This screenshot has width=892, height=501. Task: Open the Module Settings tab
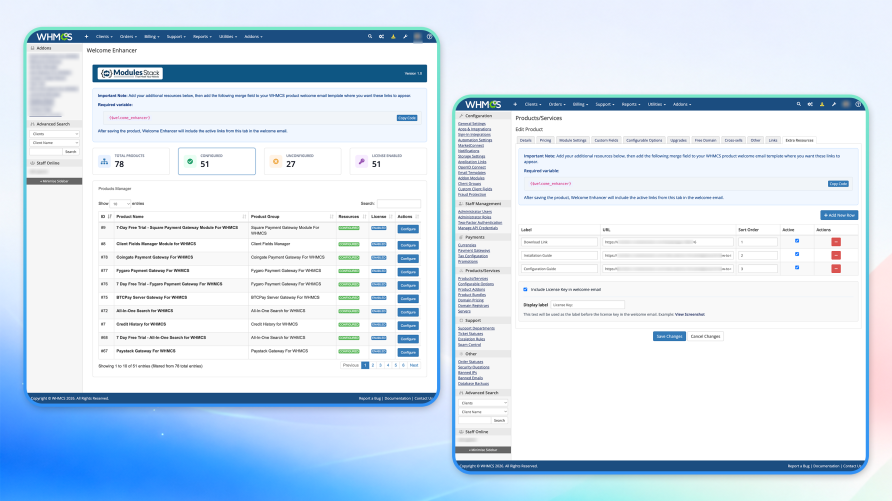point(572,140)
